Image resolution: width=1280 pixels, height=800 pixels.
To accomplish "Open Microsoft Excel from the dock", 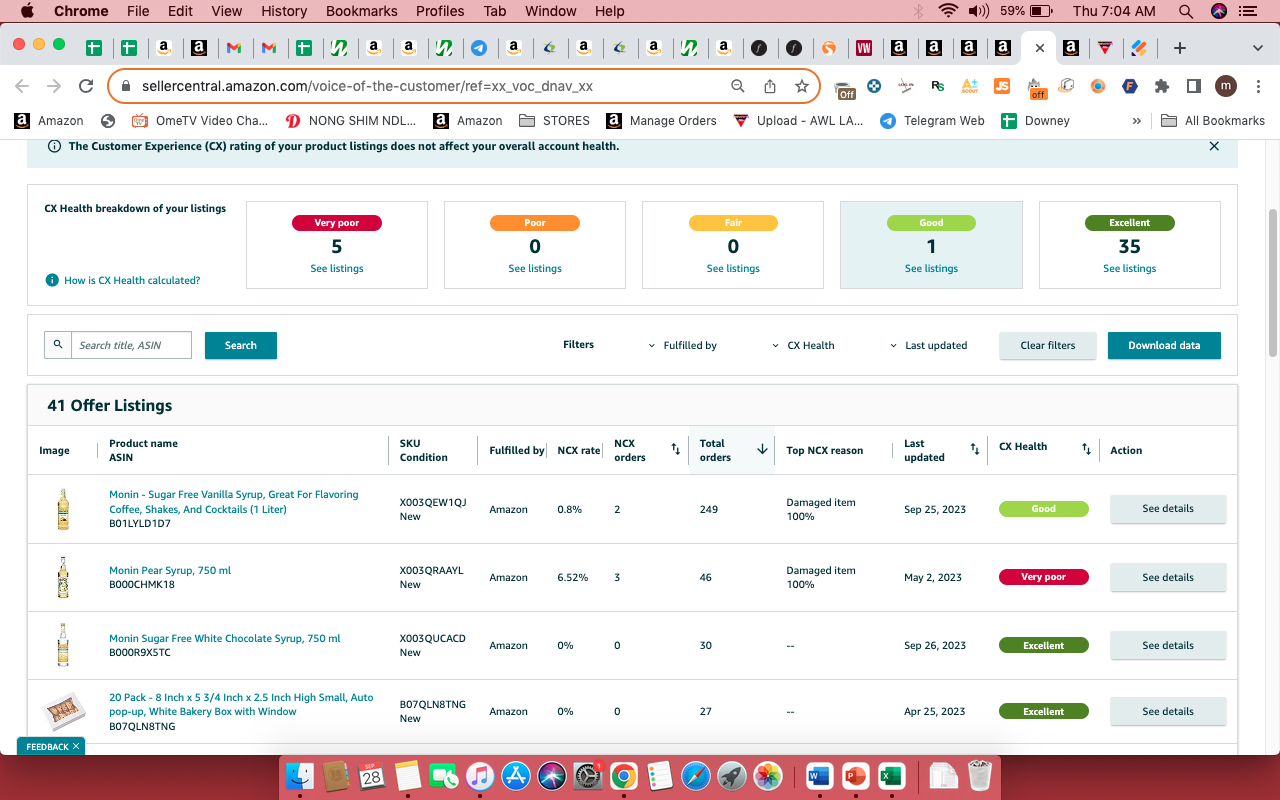I will click(x=890, y=775).
